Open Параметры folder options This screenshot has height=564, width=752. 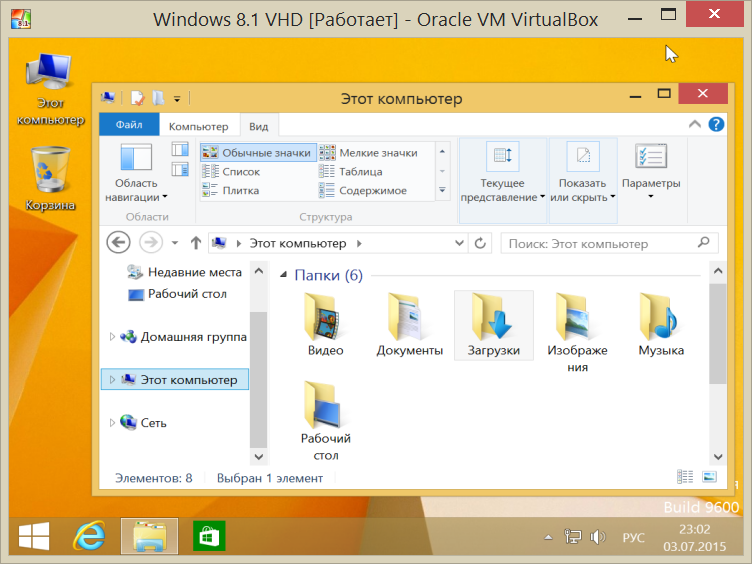click(651, 172)
